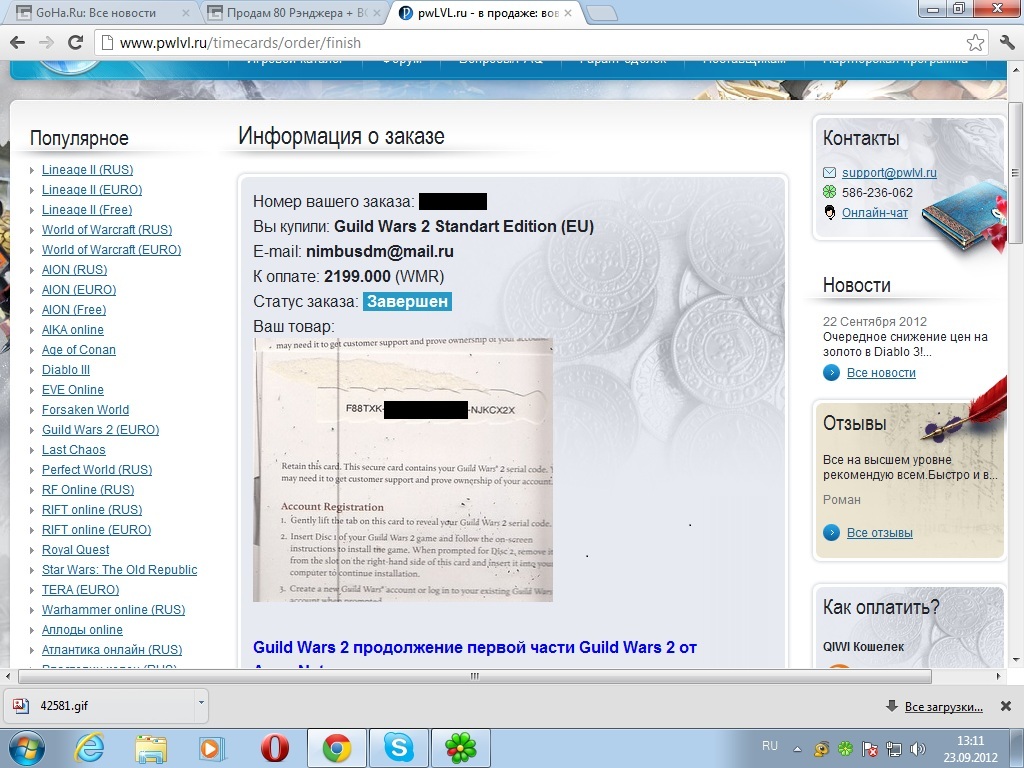Open AION (RUS) link
This screenshot has height=768, width=1024.
[74, 270]
